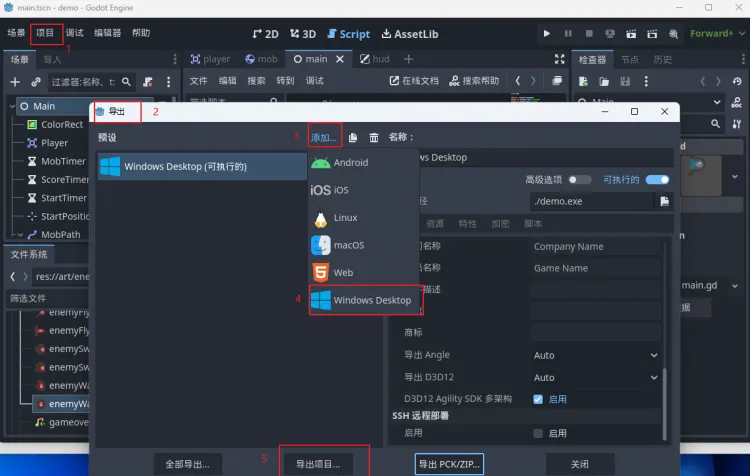
Task: Open 搜索帮助 search help
Action: 474,81
